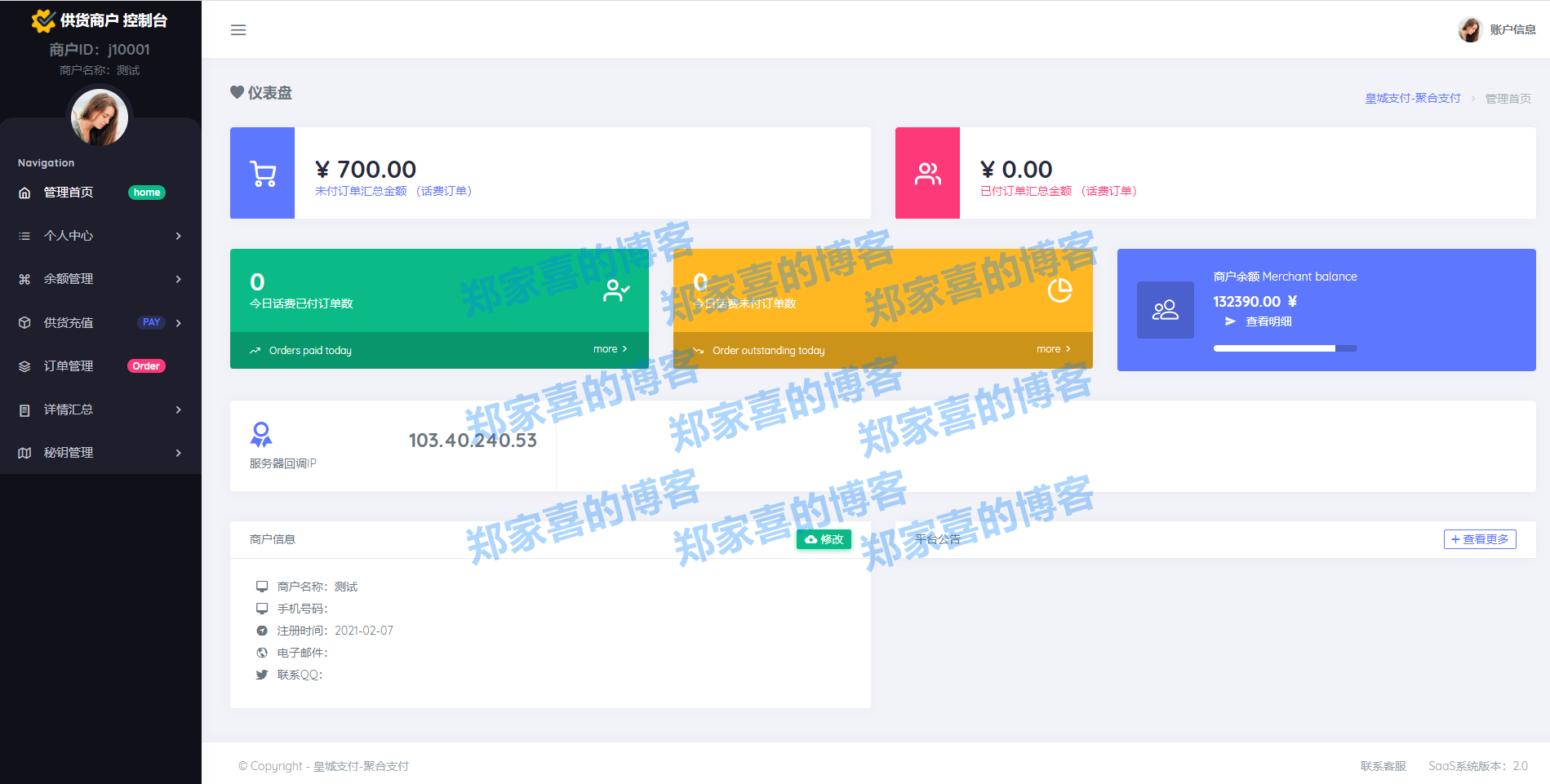
Task: Click 皇城支付-聚合支付 breadcrumb link
Action: click(x=1413, y=98)
